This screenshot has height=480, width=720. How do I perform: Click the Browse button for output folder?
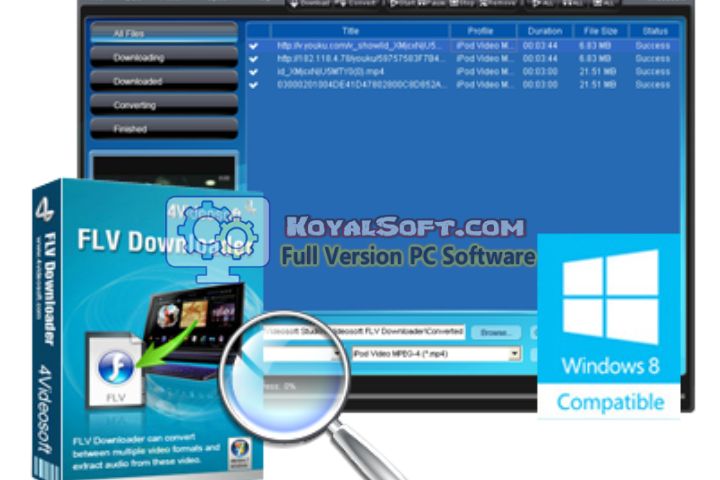coord(495,332)
